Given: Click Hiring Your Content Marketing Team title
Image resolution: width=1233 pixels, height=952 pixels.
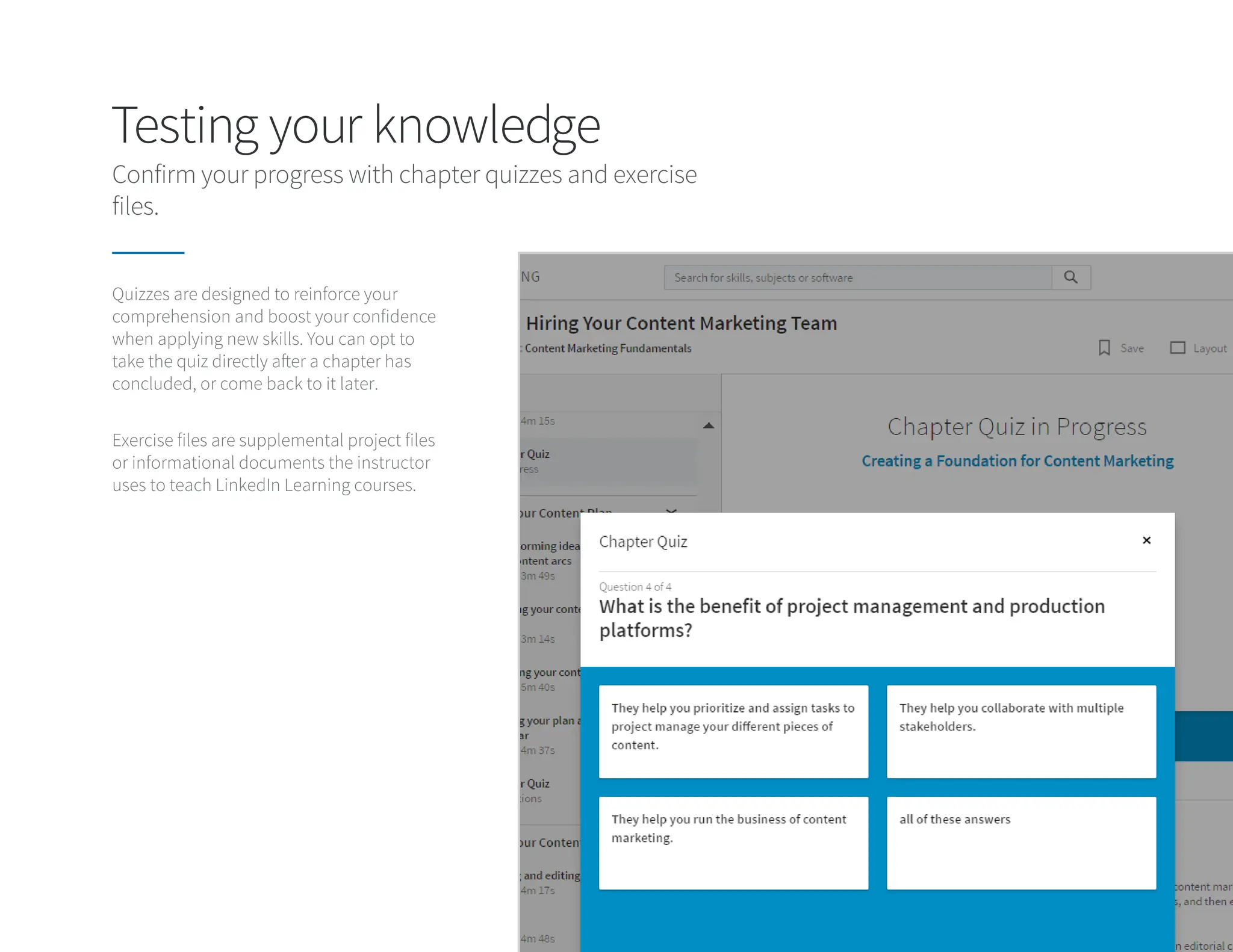Looking at the screenshot, I should [682, 323].
